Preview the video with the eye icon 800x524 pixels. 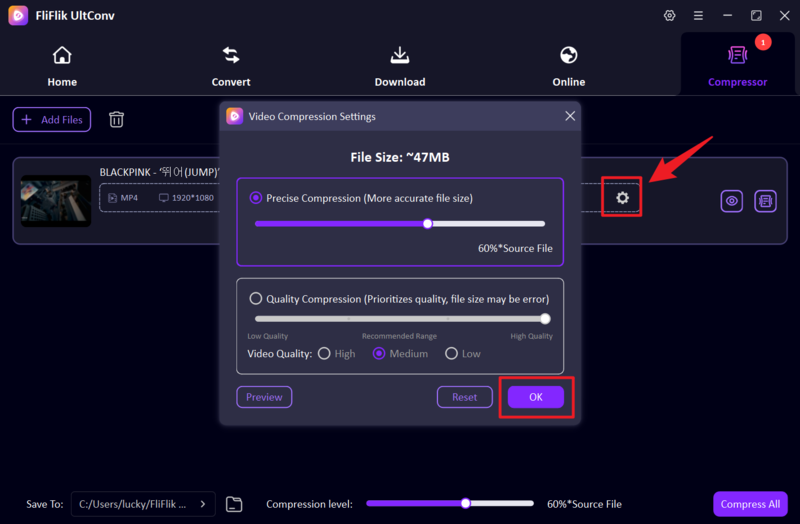click(x=731, y=201)
